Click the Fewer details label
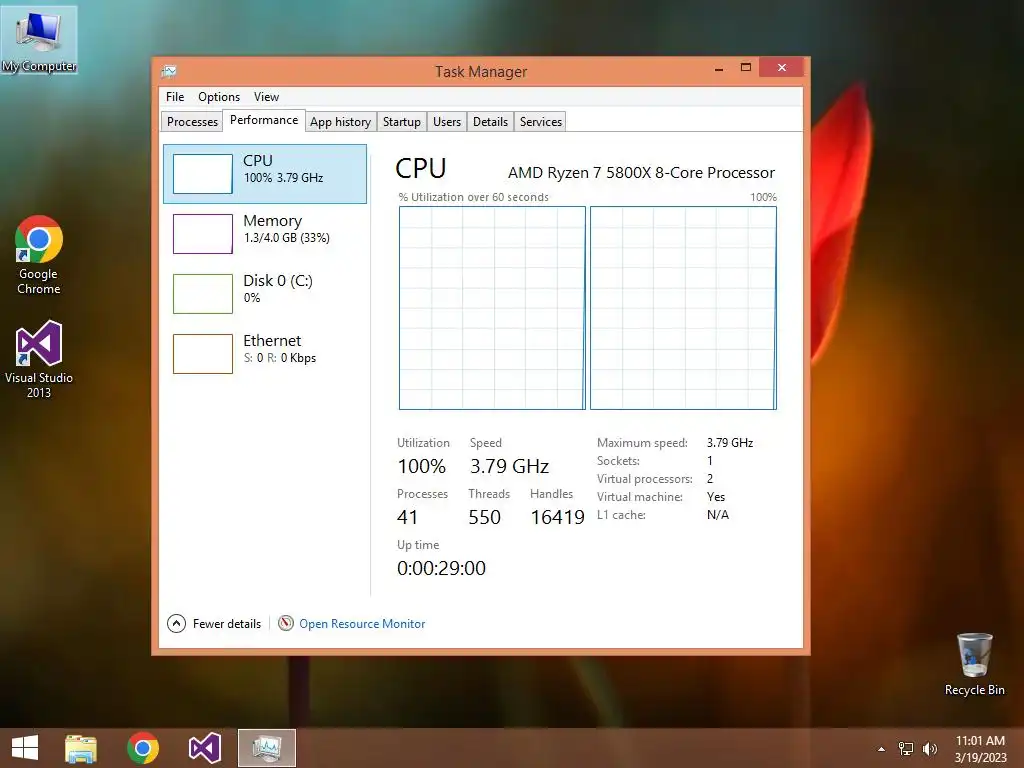 [227, 624]
